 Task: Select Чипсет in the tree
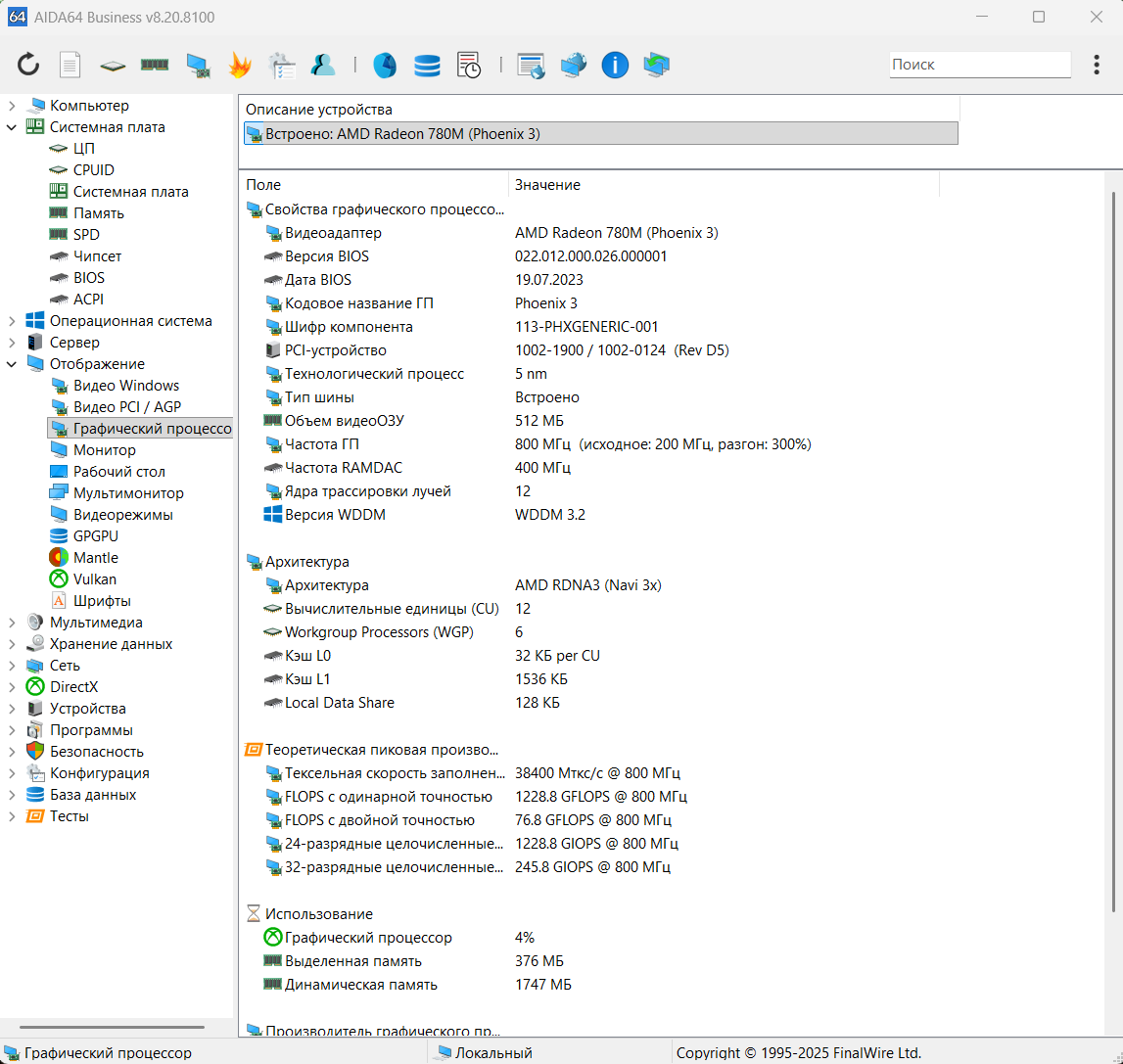[97, 255]
